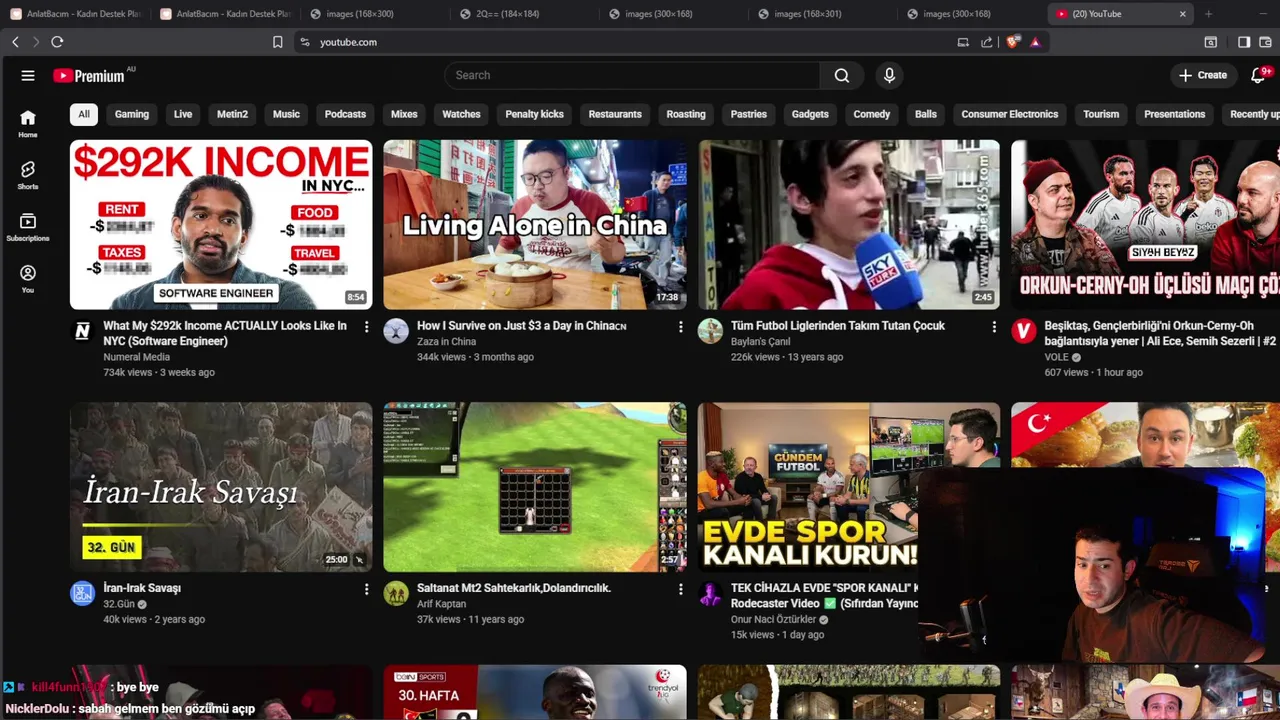Go to Home in sidebar
Screen dimensions: 1280x720
(28, 123)
